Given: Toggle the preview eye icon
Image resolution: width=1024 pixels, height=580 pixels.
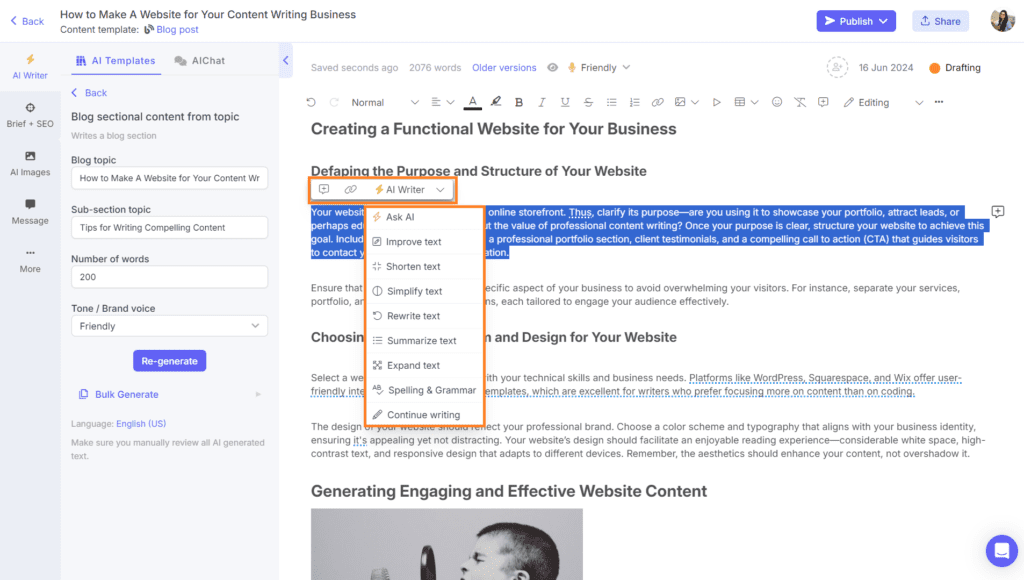Looking at the screenshot, I should click(x=552, y=67).
